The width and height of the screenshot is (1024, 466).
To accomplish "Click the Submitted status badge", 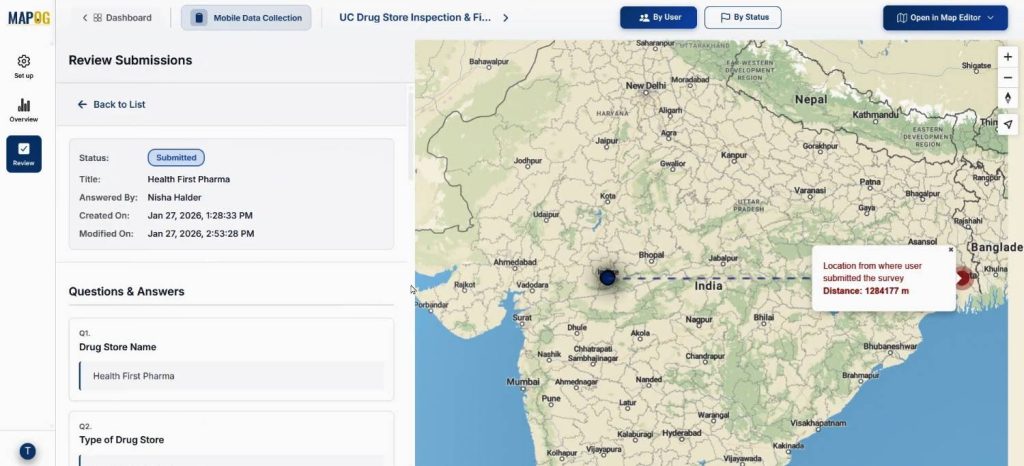I will (176, 157).
